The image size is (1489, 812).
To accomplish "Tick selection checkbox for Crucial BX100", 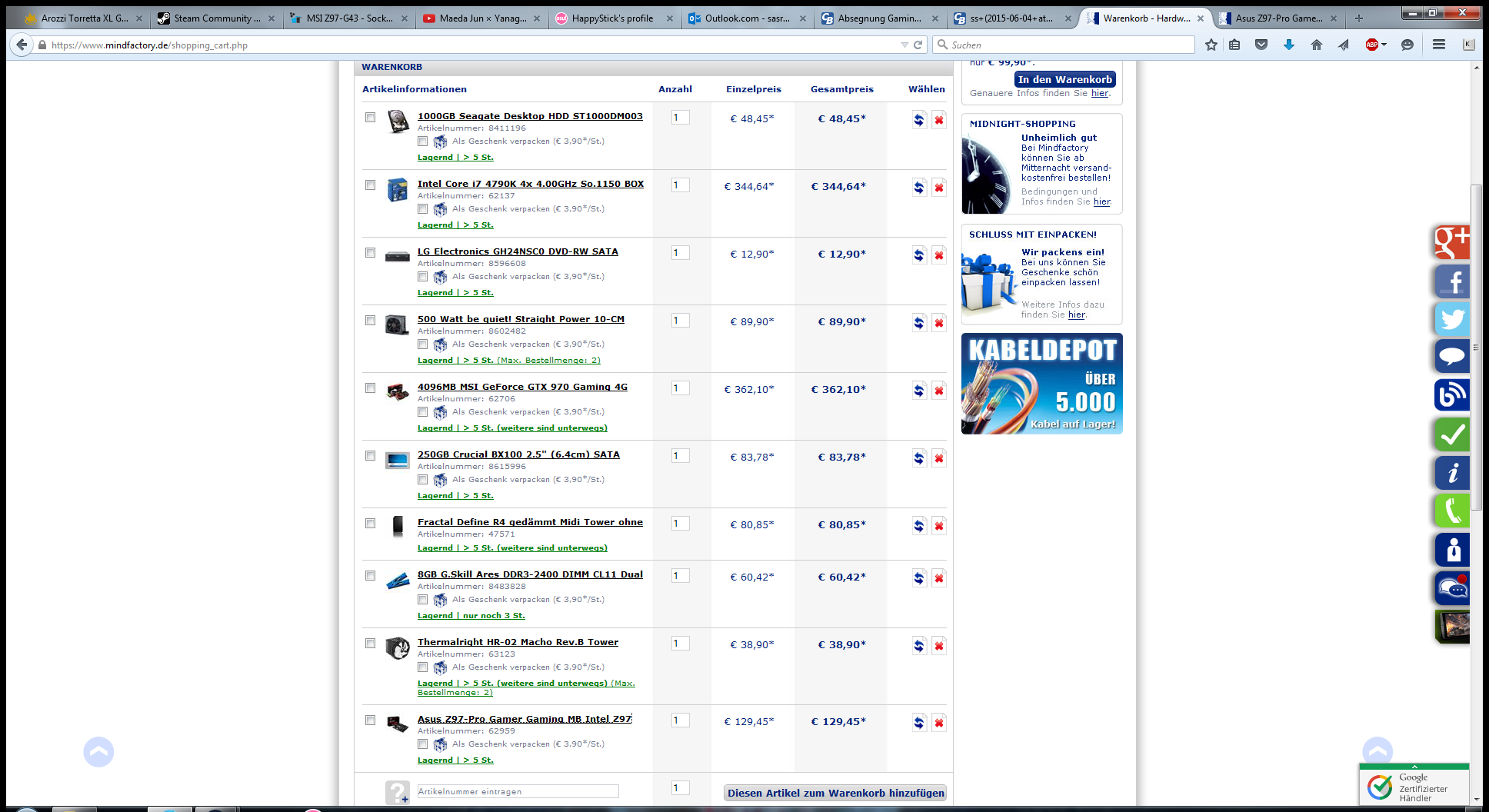I will click(x=370, y=456).
